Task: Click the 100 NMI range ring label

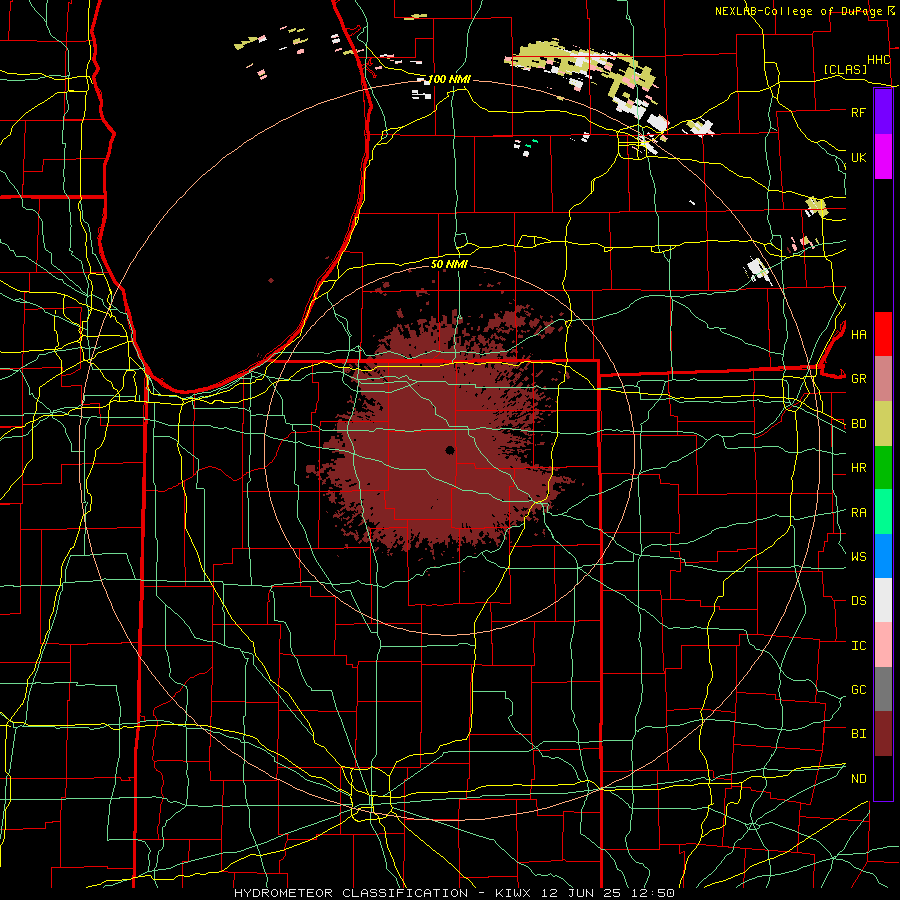Action: (449, 79)
